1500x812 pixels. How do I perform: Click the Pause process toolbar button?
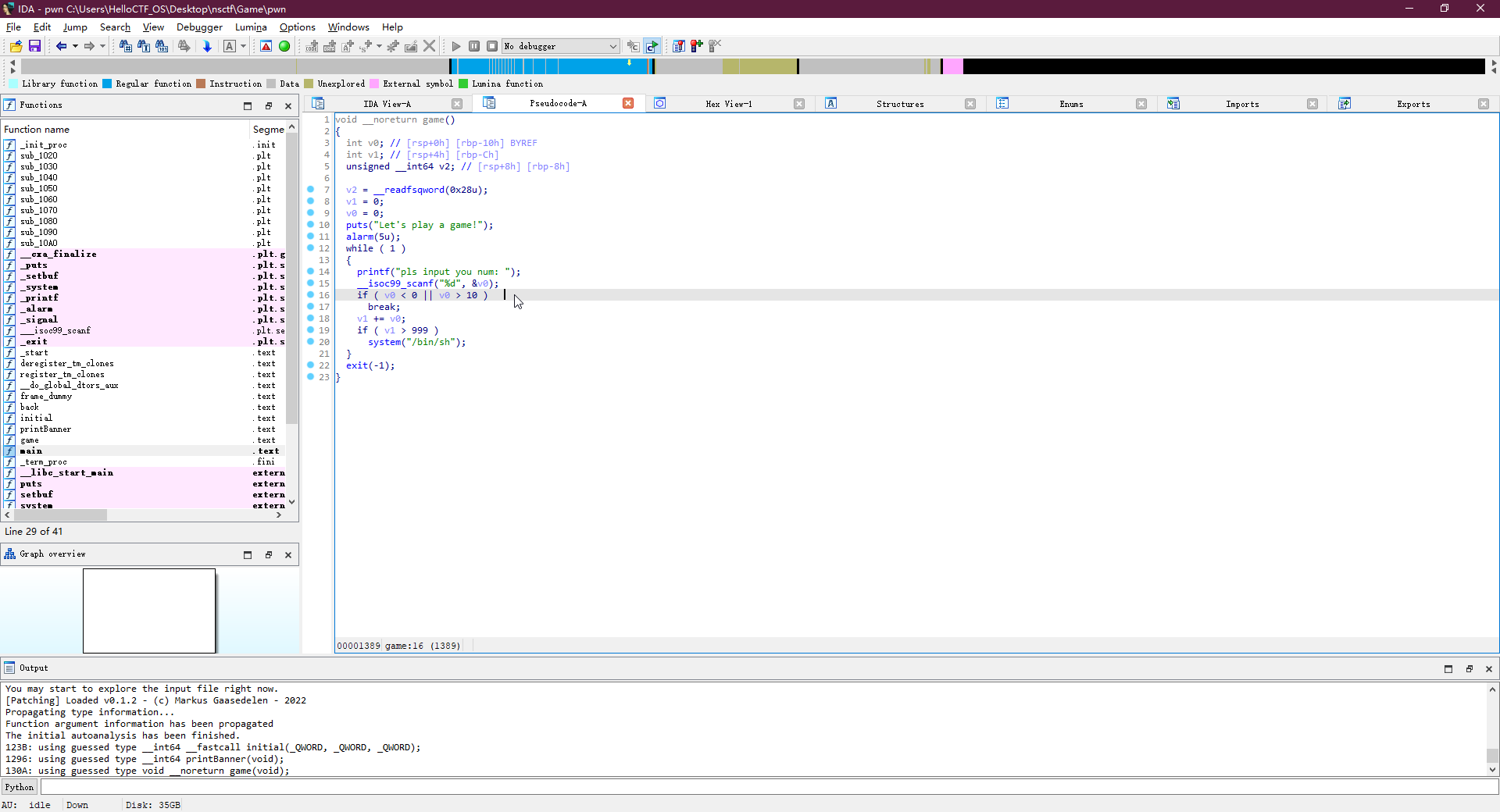474,47
